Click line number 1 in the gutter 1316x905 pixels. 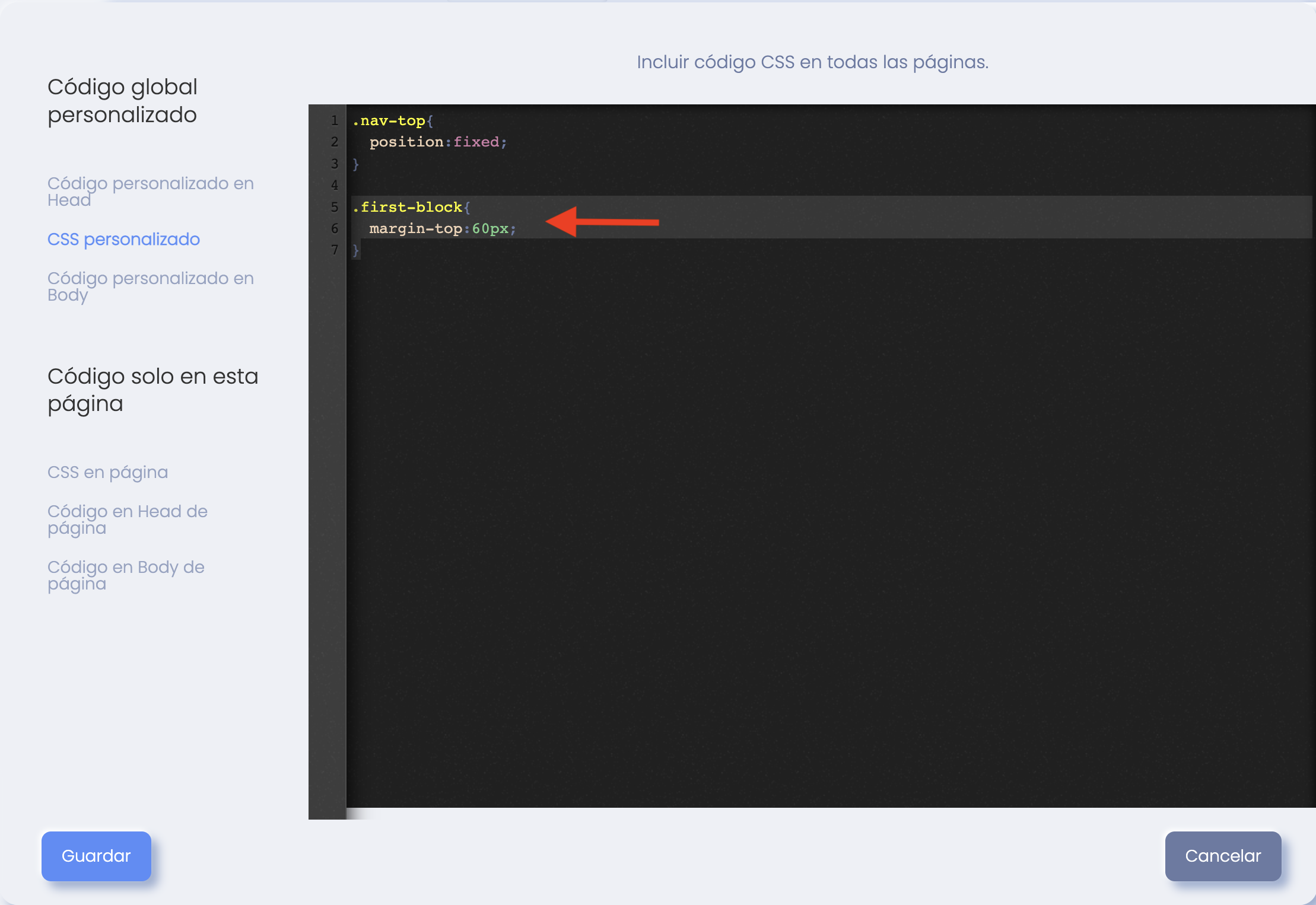click(x=334, y=120)
